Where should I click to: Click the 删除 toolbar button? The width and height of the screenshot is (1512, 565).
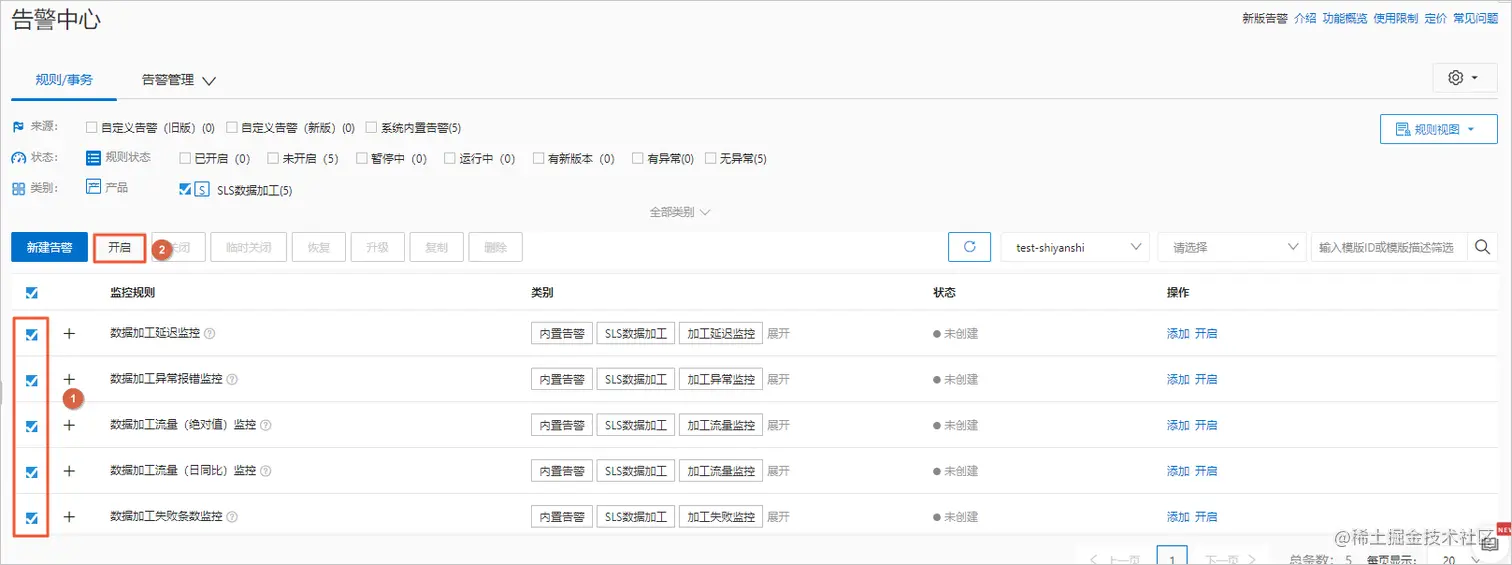pyautogui.click(x=495, y=247)
